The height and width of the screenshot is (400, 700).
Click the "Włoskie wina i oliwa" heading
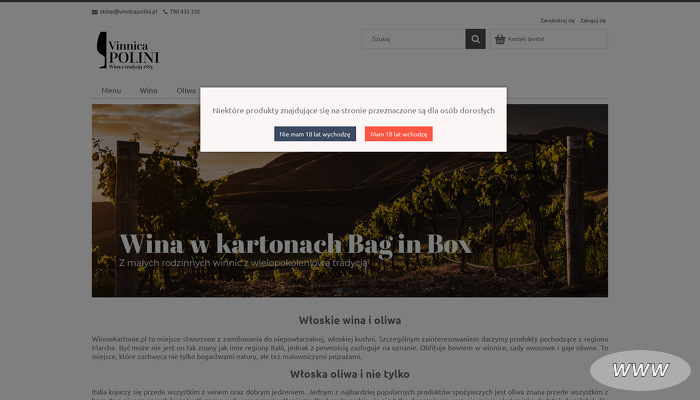point(349,320)
